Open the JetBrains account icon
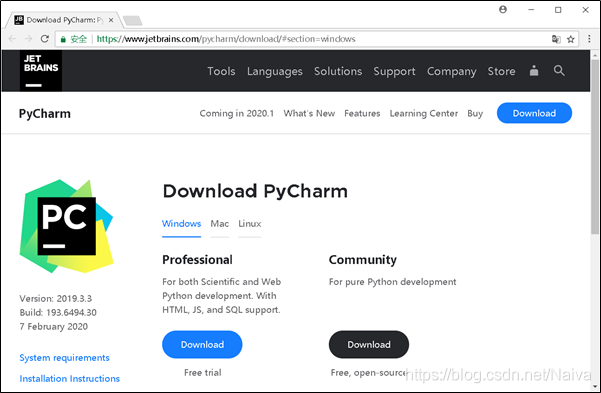This screenshot has width=601, height=393. pyautogui.click(x=534, y=71)
